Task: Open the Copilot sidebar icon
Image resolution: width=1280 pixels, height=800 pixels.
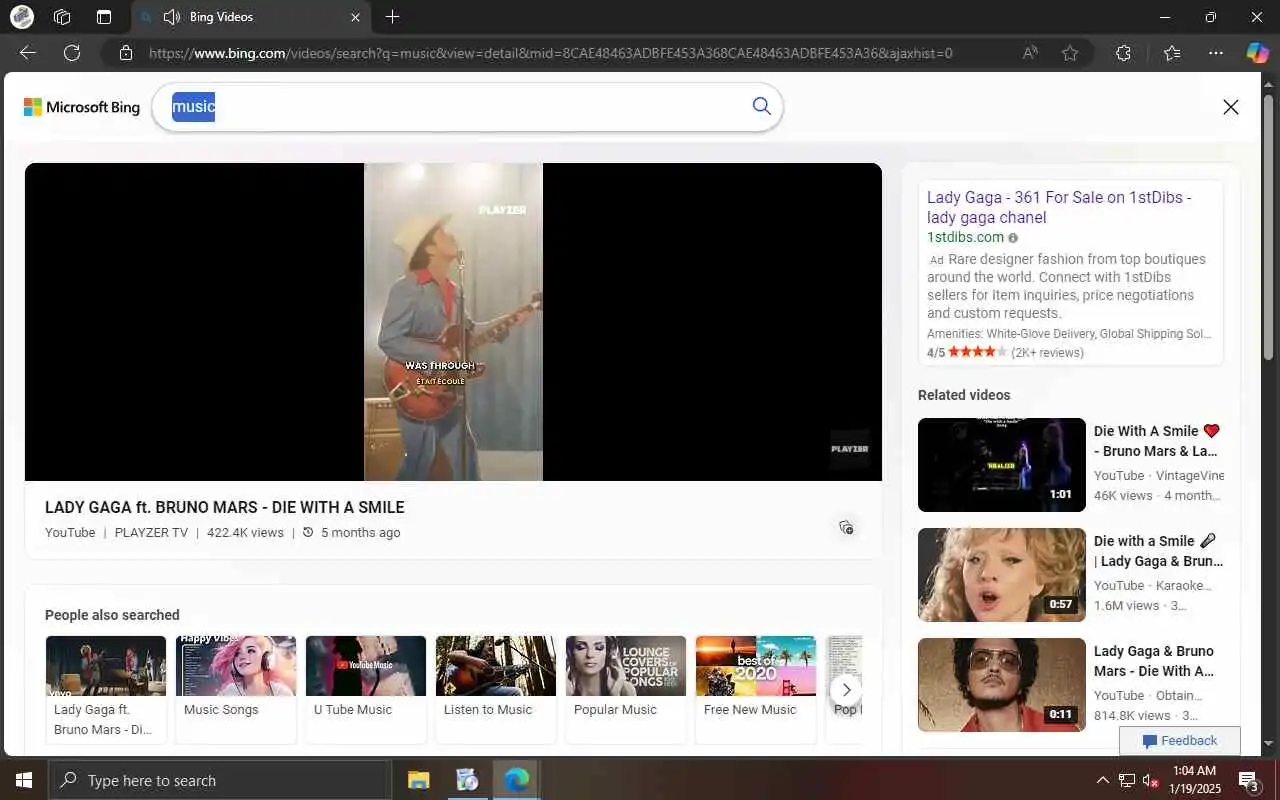Action: (x=1257, y=53)
